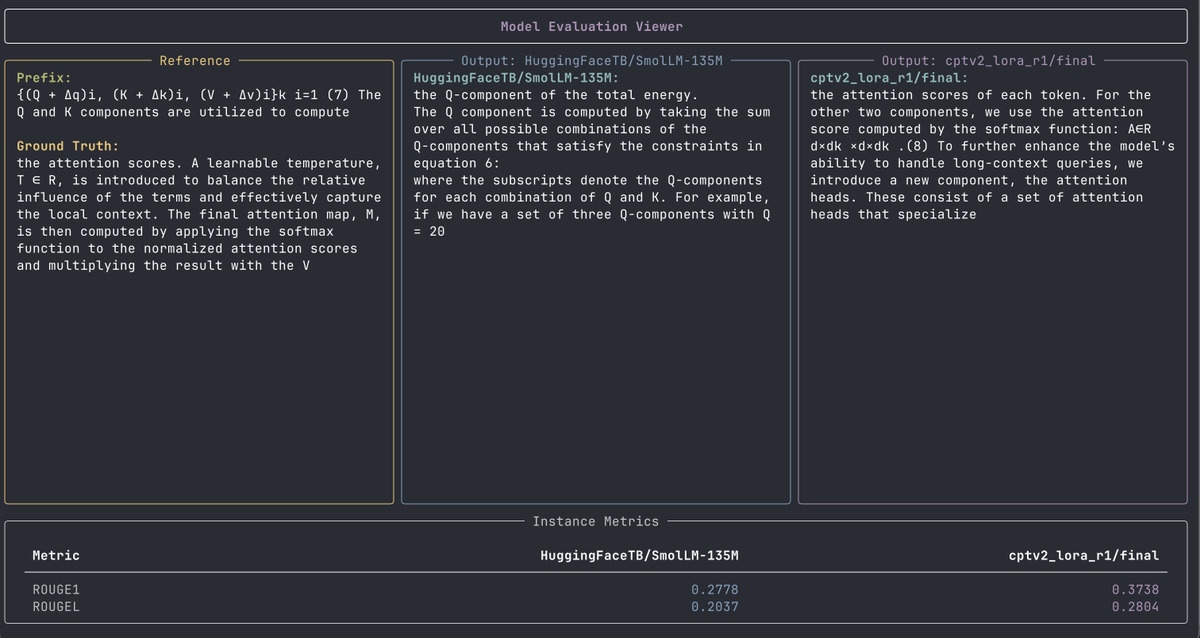Click the line "equation 6:"
Image resolution: width=1200 pixels, height=638 pixels.
(x=457, y=163)
